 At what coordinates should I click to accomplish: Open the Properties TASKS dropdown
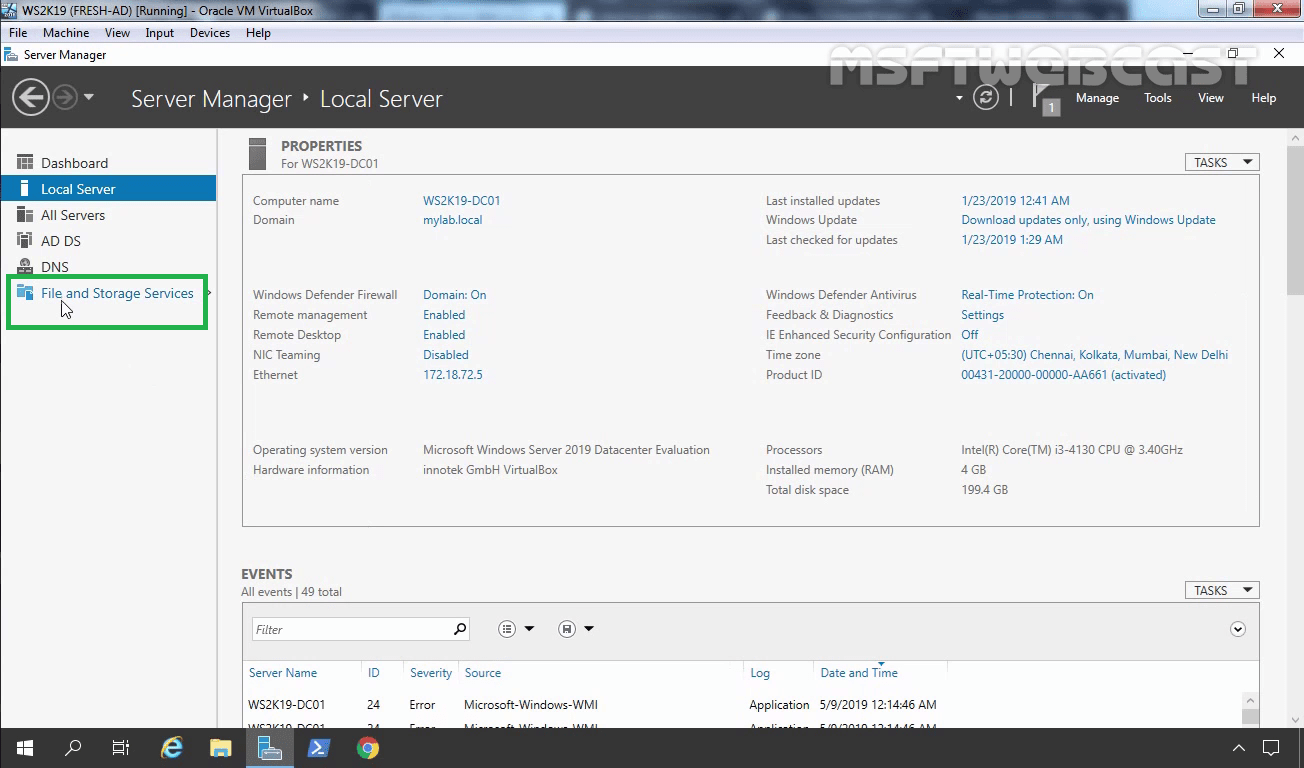[x=1221, y=161]
